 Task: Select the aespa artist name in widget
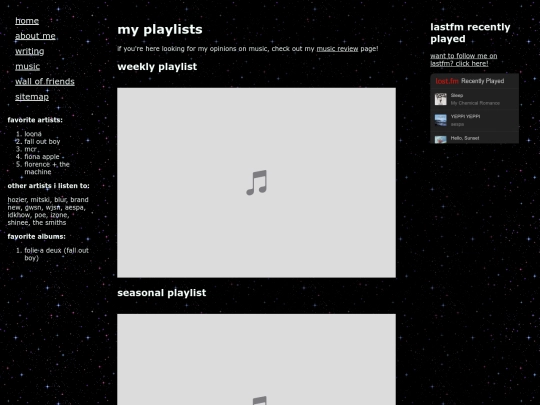coord(457,124)
